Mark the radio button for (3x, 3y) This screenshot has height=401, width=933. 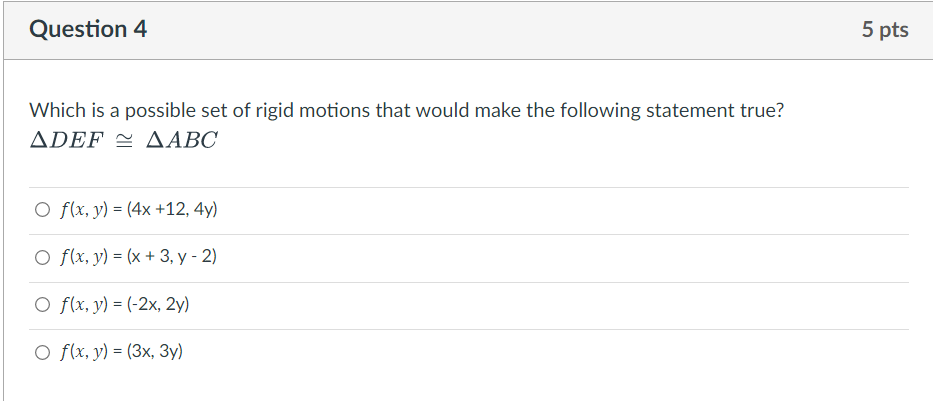click(41, 352)
